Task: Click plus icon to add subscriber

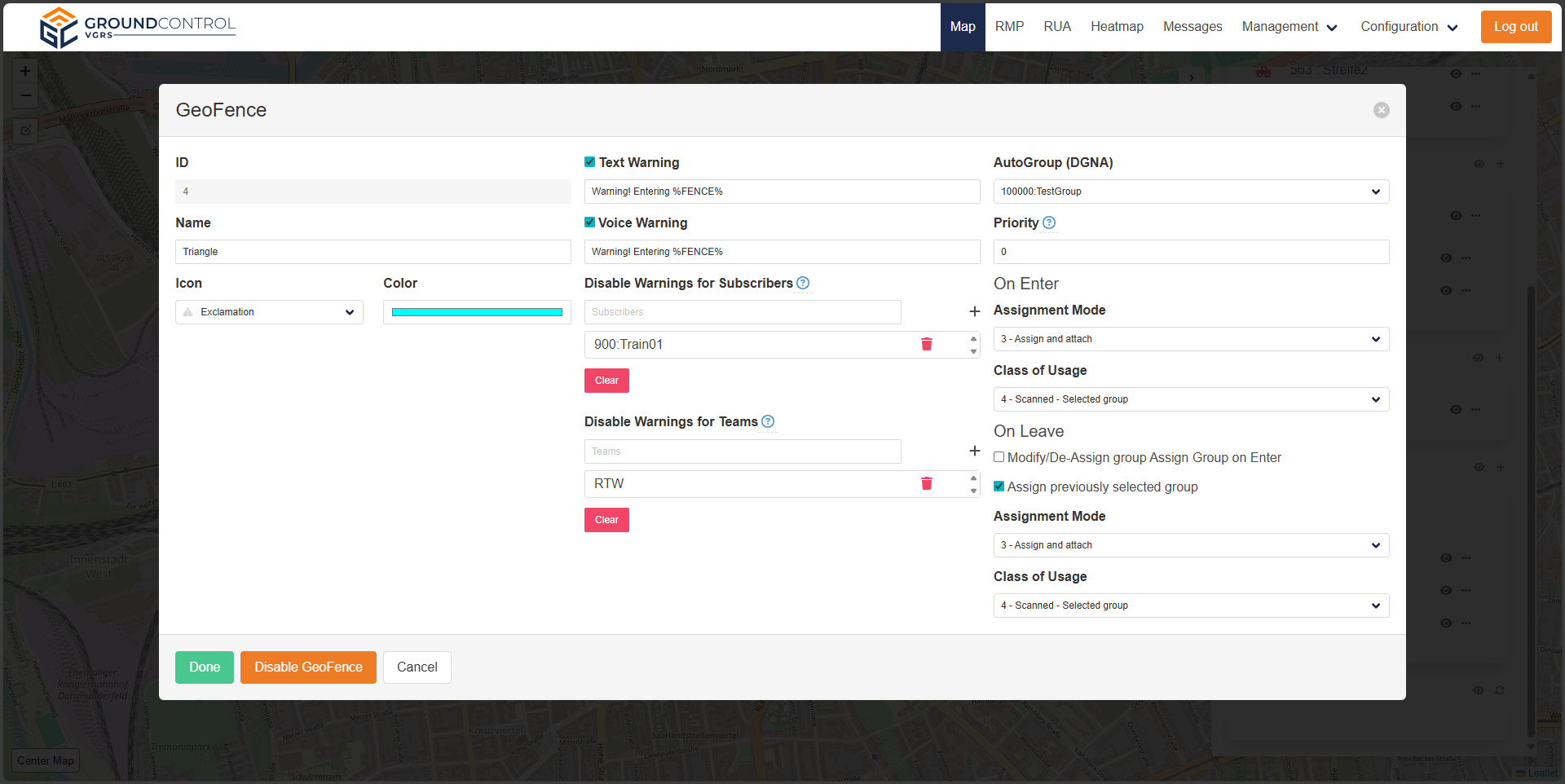Action: 974,311
